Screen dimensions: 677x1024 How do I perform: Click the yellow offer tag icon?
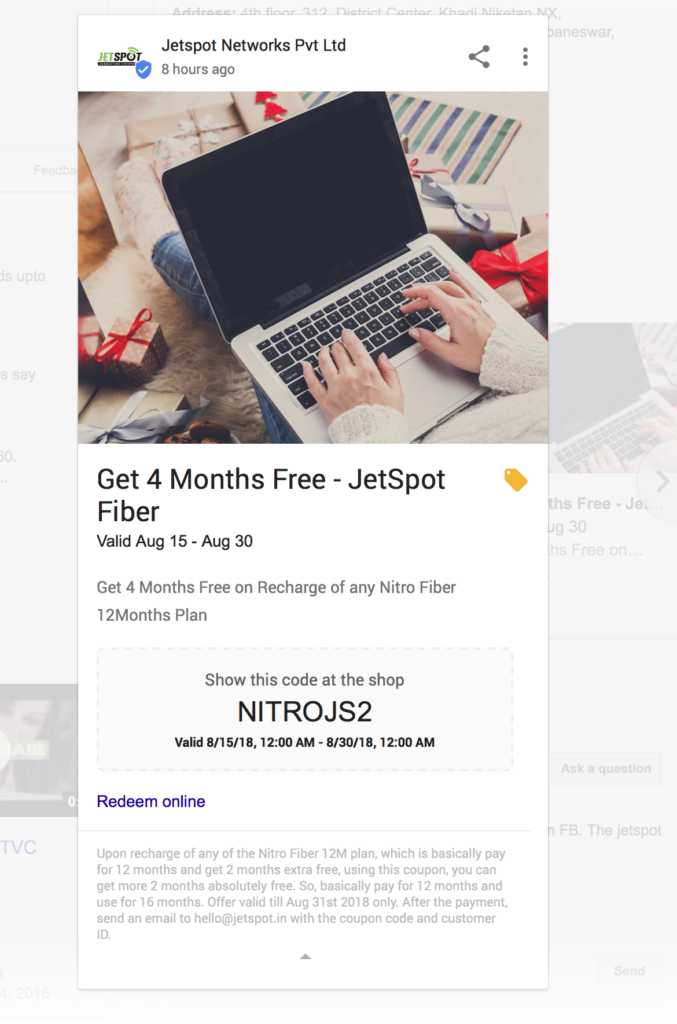click(515, 480)
